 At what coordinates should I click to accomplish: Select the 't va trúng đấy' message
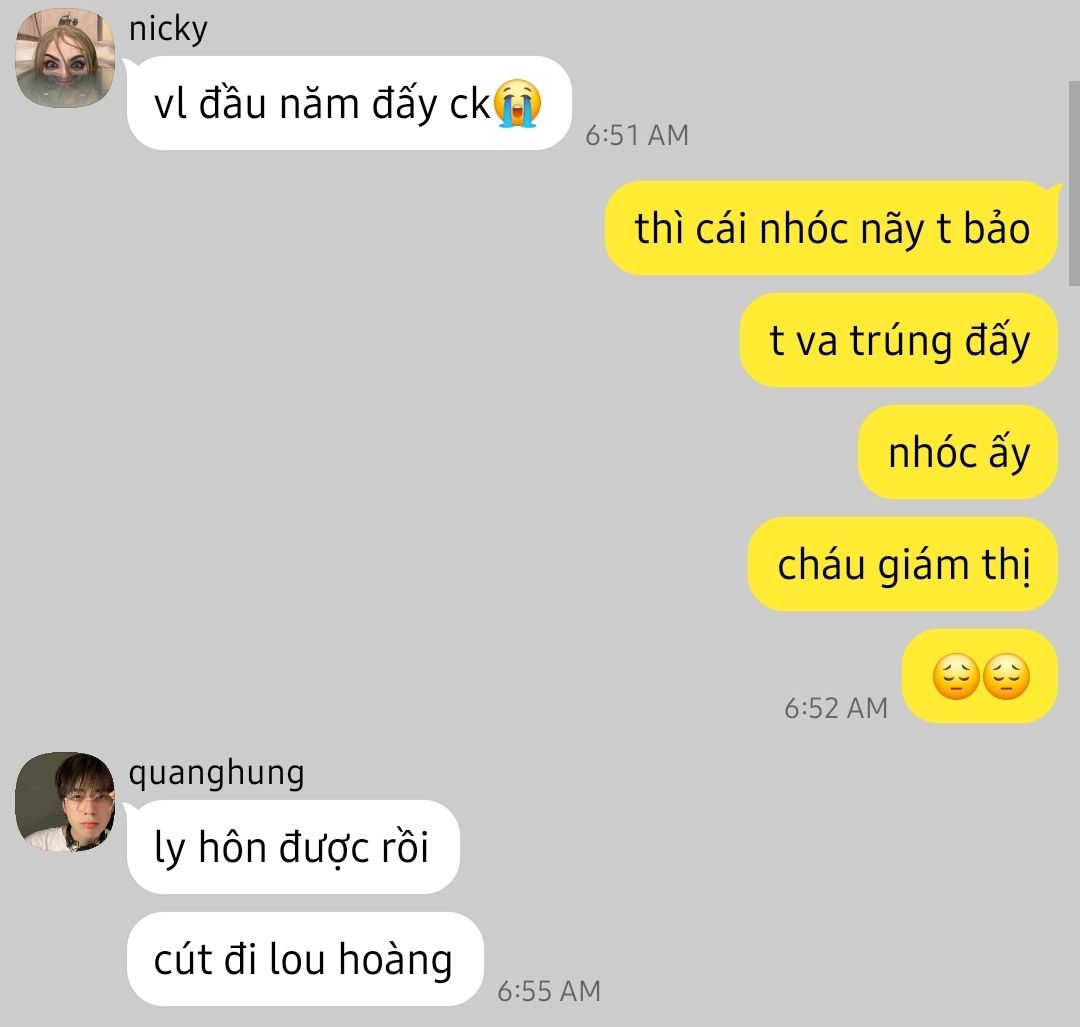pyautogui.click(x=899, y=340)
